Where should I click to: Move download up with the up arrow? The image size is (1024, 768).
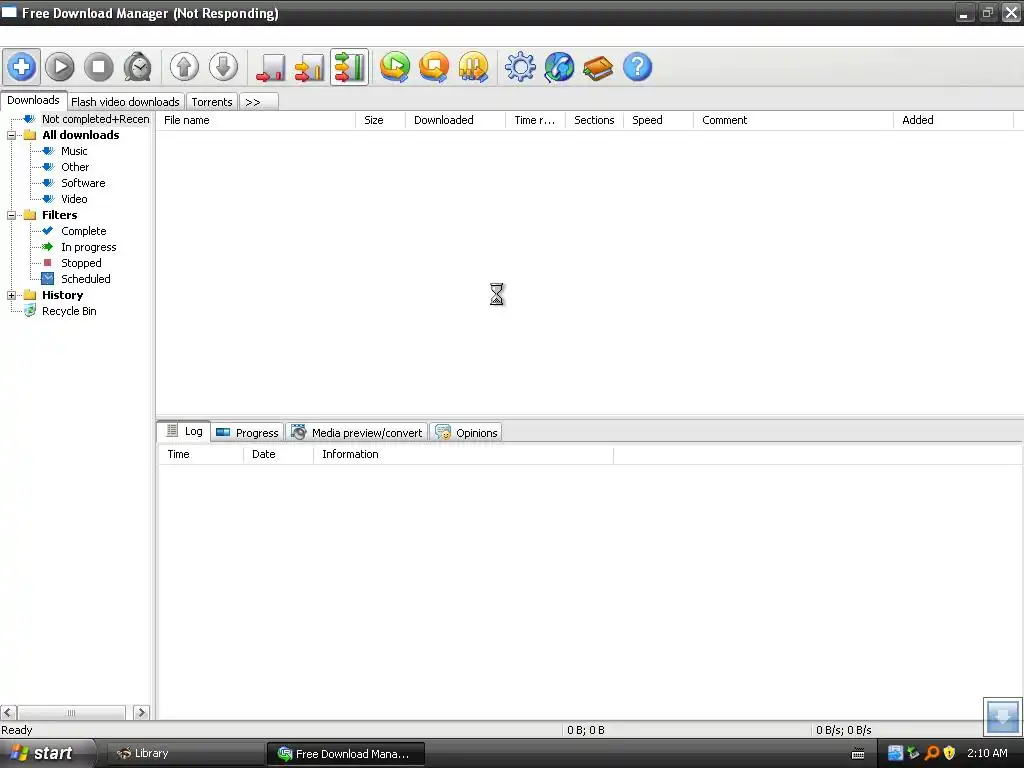(x=184, y=67)
